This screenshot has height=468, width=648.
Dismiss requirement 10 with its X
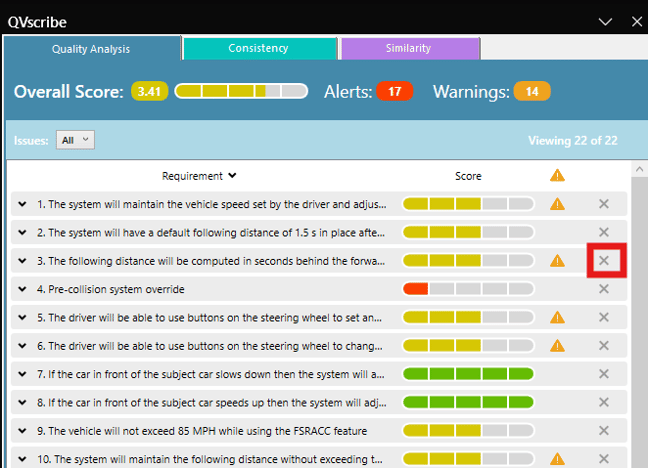[604, 459]
